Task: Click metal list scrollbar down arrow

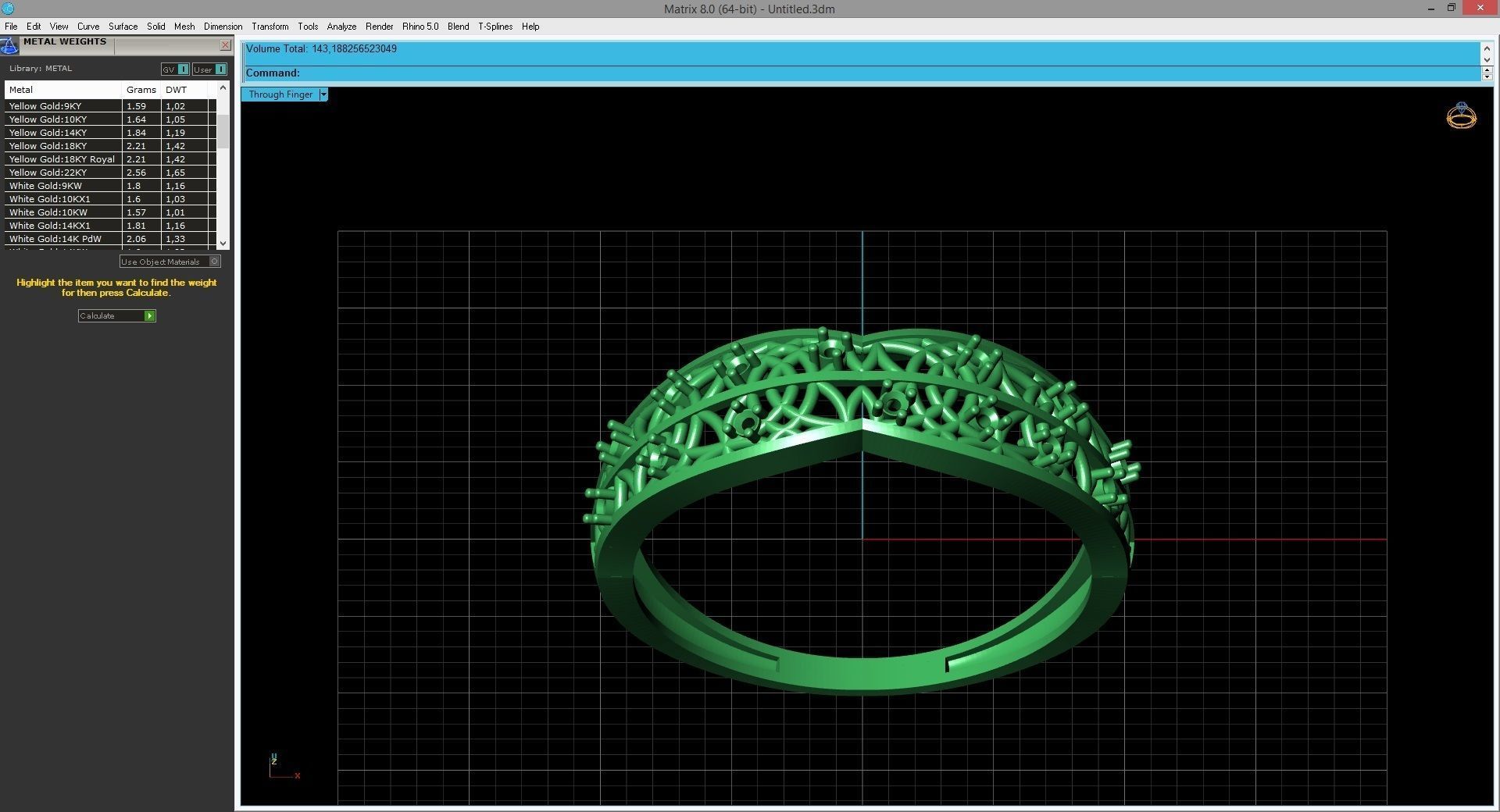Action: pyautogui.click(x=223, y=243)
